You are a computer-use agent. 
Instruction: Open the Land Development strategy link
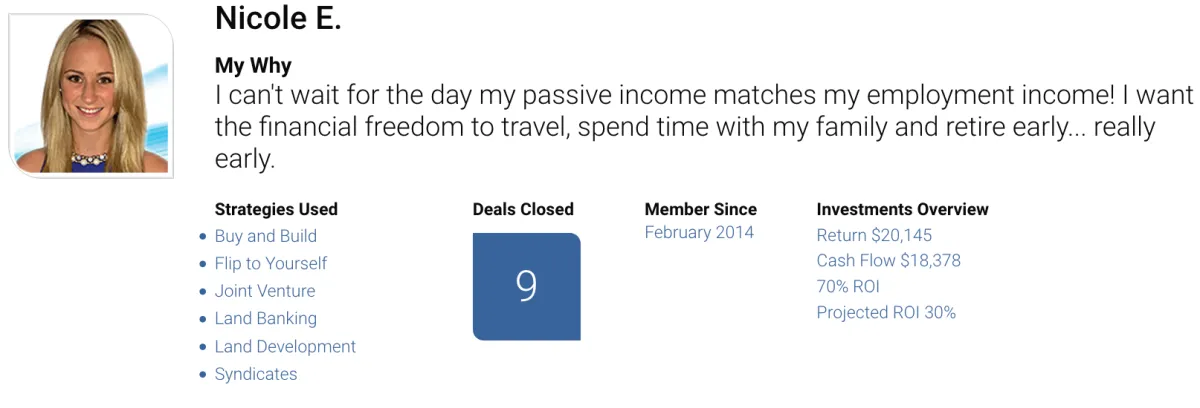[x=285, y=347]
